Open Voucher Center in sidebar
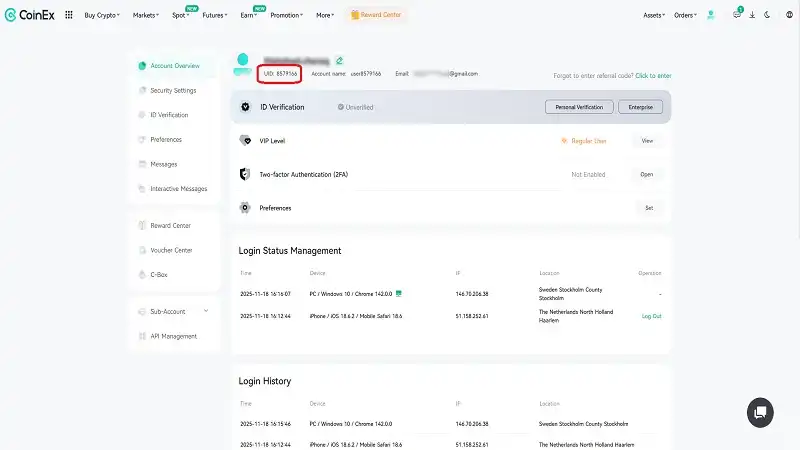800x450 pixels. pos(171,250)
